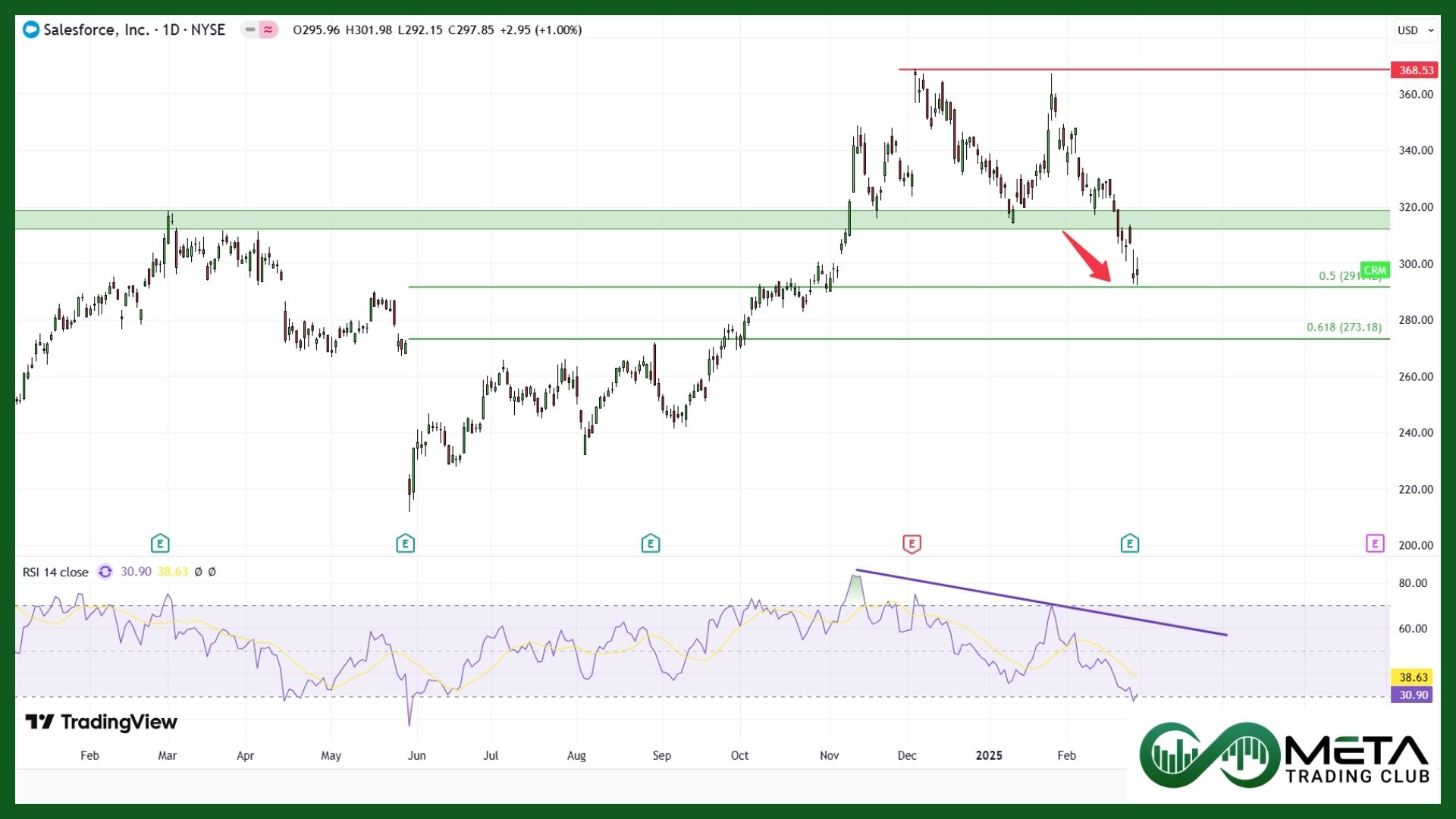Click the 360.00 price axis value
This screenshot has height=819, width=1456.
[x=1416, y=94]
